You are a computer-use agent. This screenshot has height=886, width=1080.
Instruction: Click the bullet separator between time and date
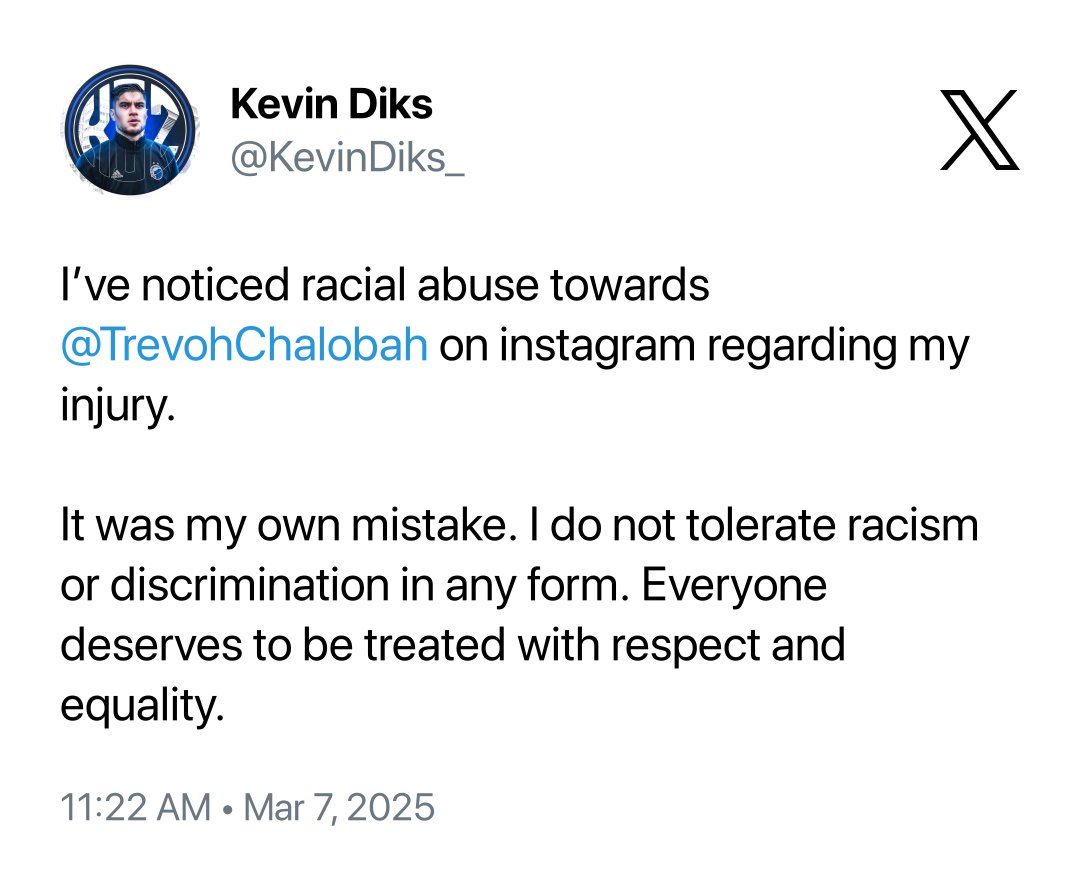pyautogui.click(x=227, y=808)
